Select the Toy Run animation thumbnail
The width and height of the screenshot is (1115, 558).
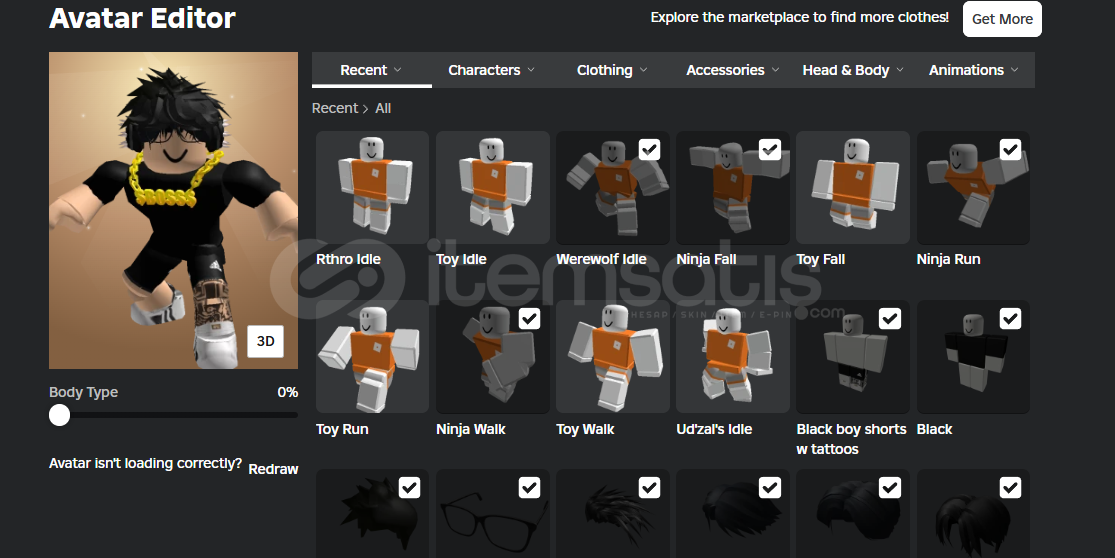[373, 357]
